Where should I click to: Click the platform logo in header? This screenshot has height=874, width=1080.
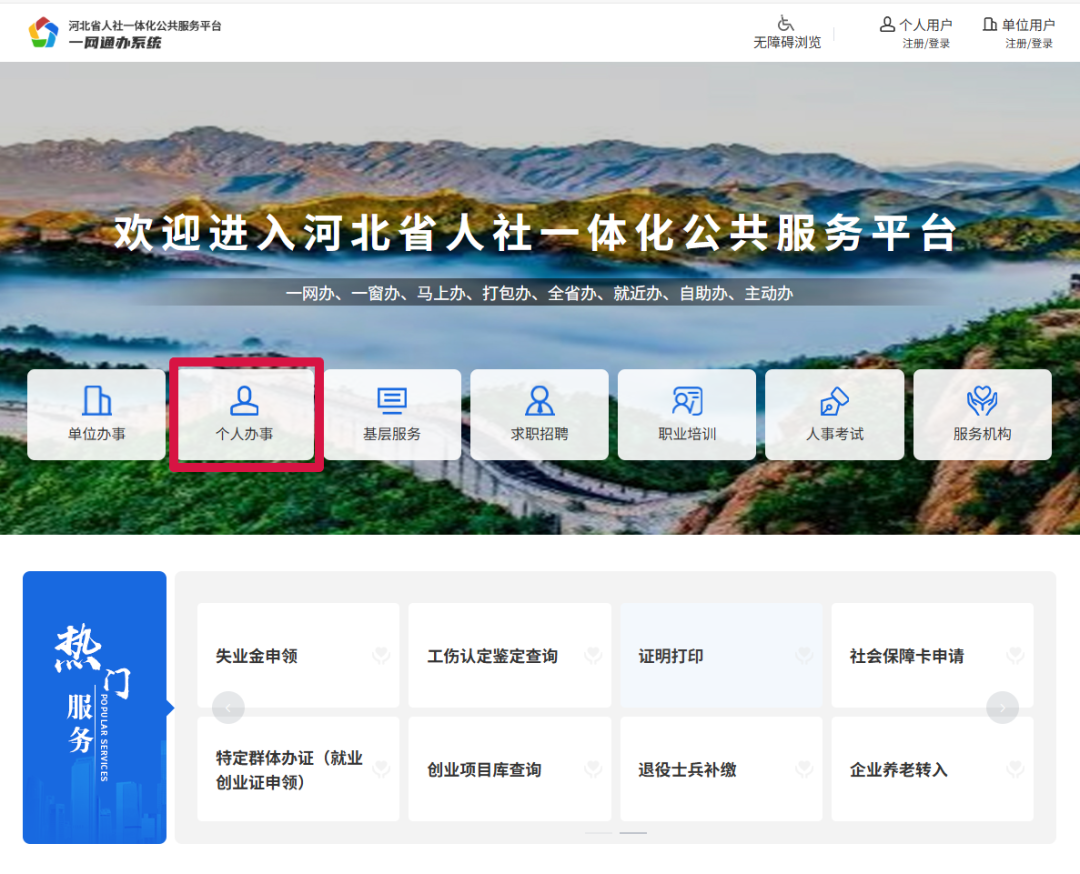click(x=44, y=32)
